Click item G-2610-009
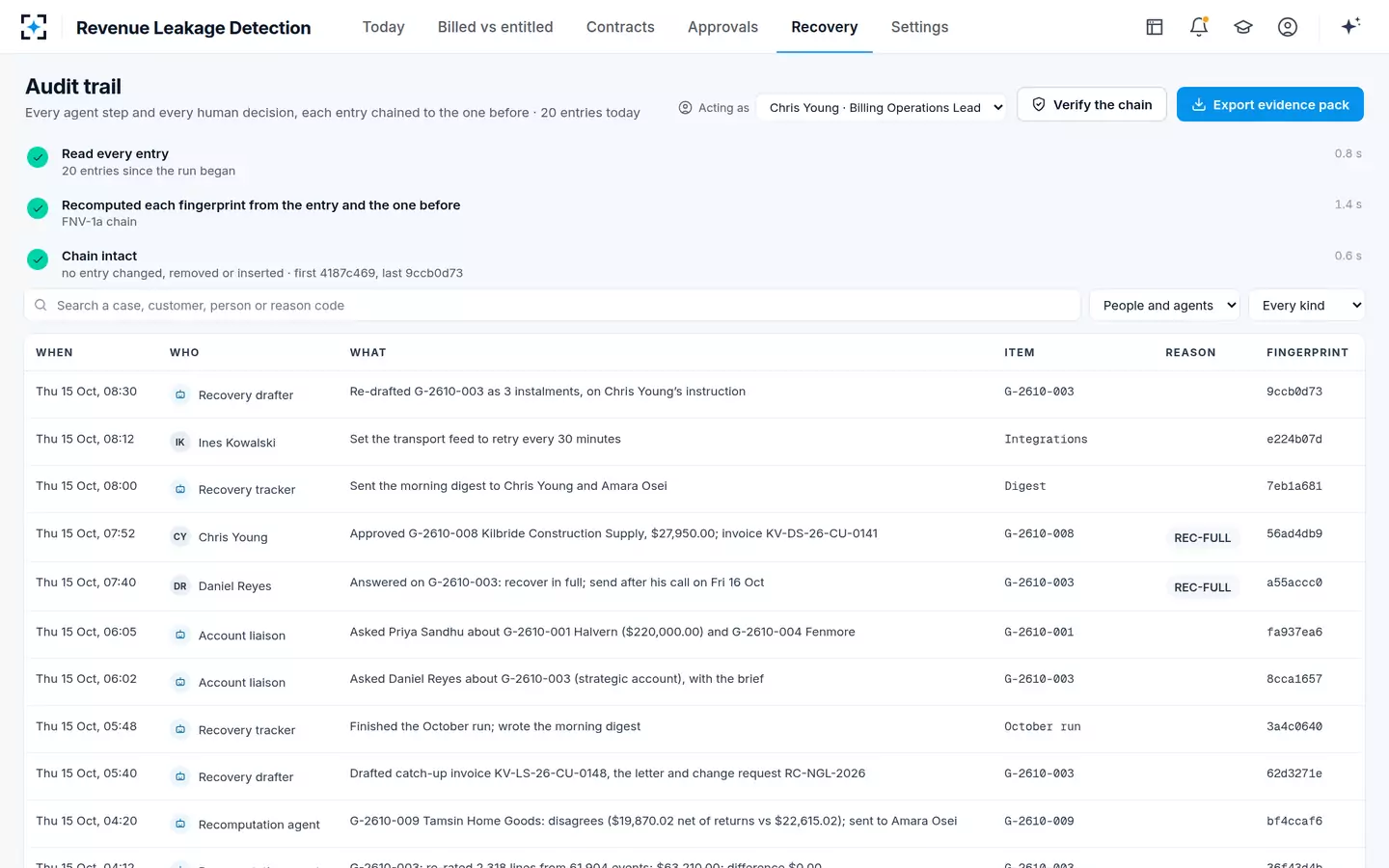 1039,821
